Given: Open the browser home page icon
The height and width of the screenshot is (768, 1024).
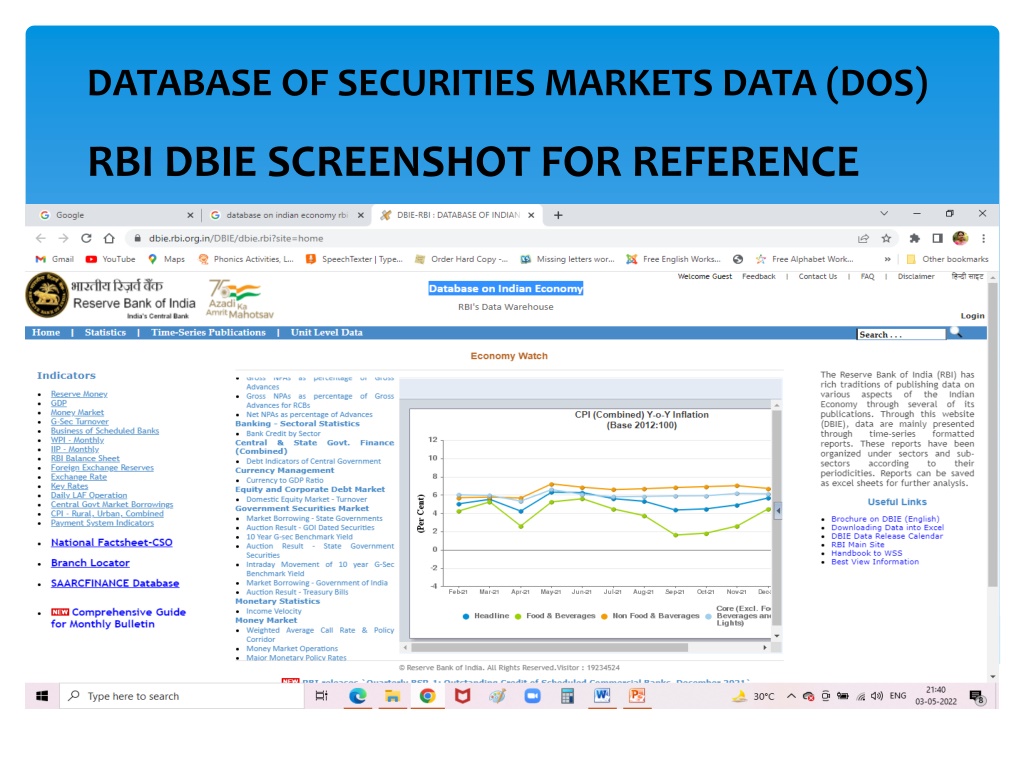Looking at the screenshot, I should [x=109, y=238].
